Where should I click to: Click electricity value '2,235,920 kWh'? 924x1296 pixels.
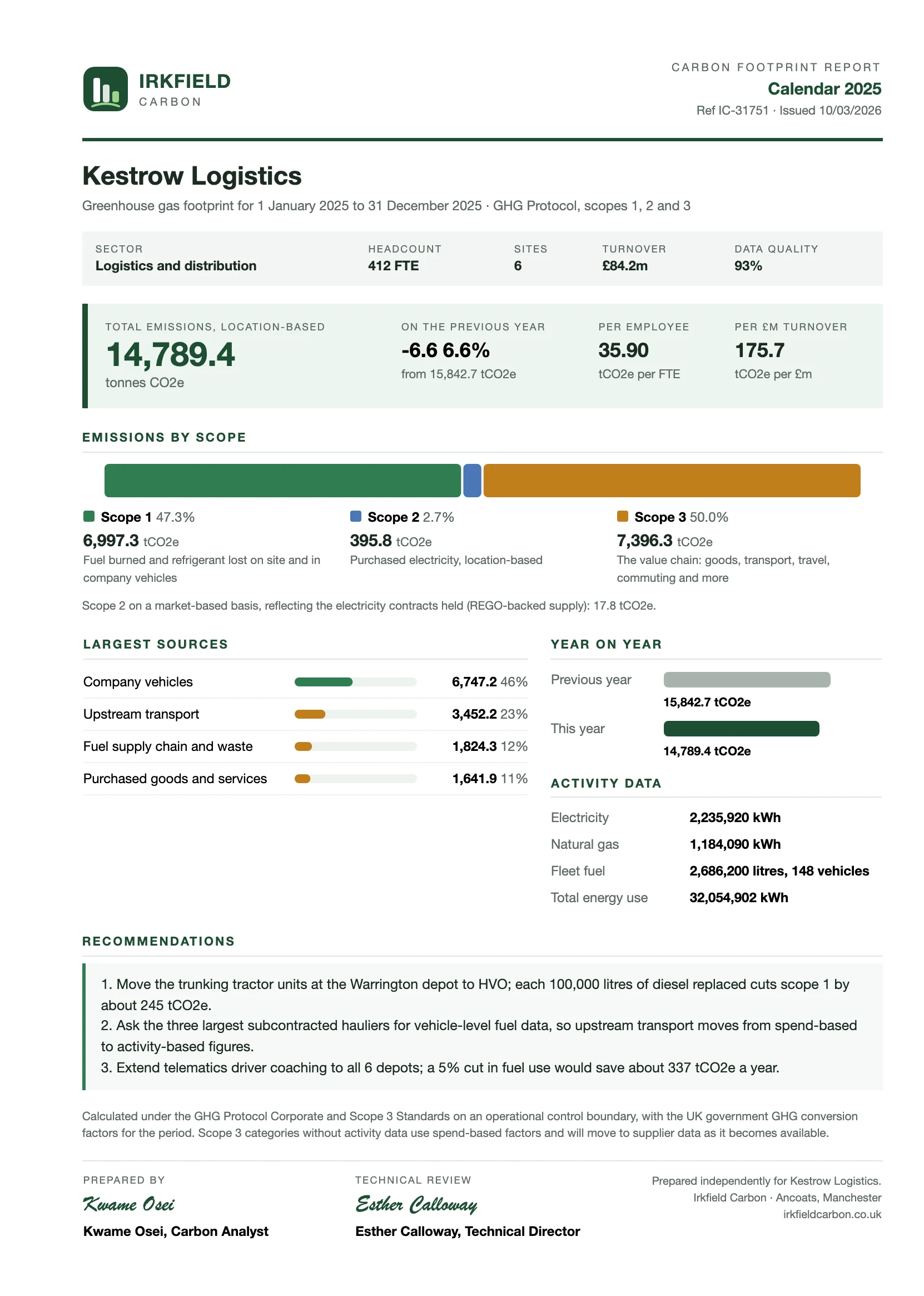734,818
